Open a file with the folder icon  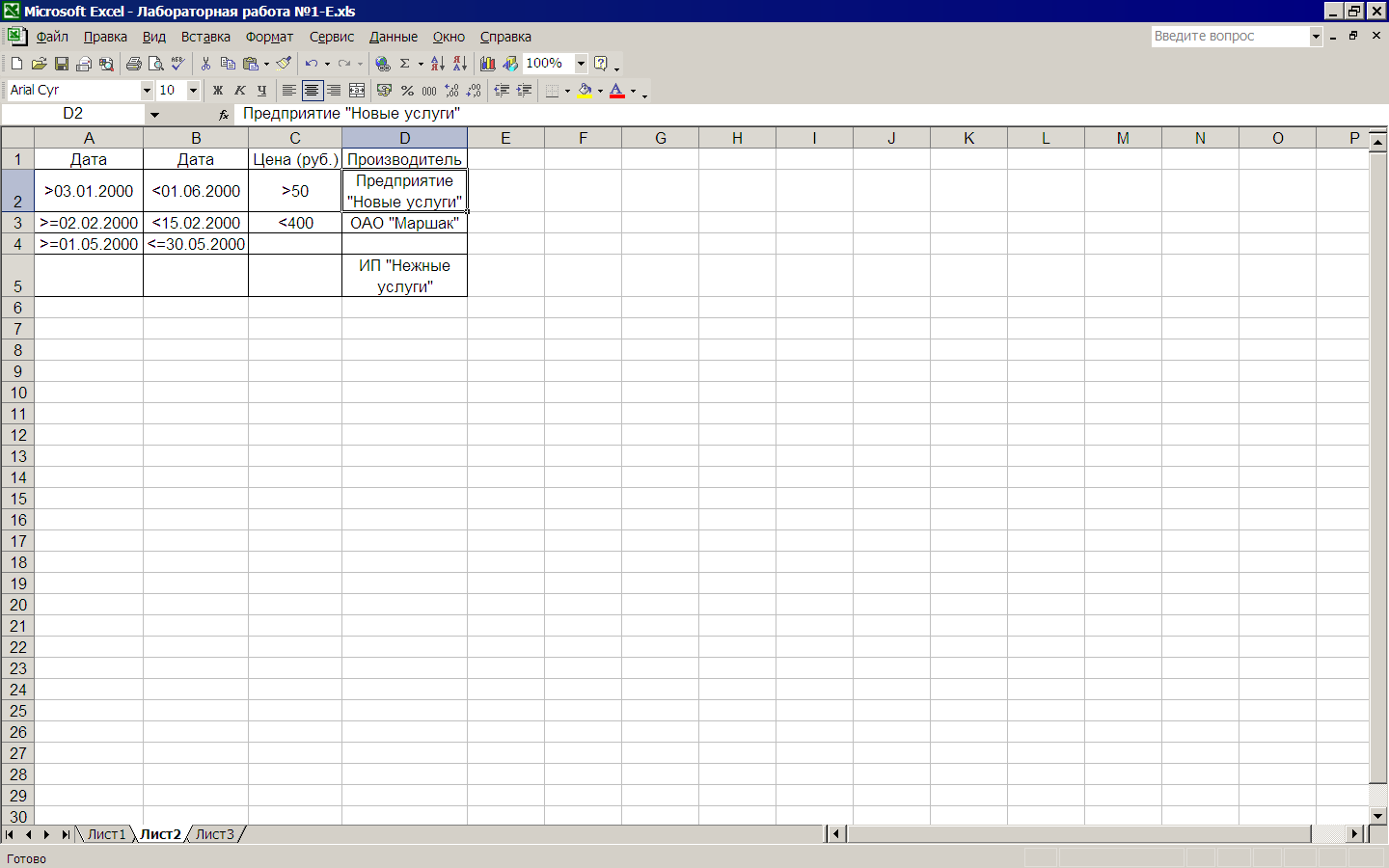tap(39, 64)
